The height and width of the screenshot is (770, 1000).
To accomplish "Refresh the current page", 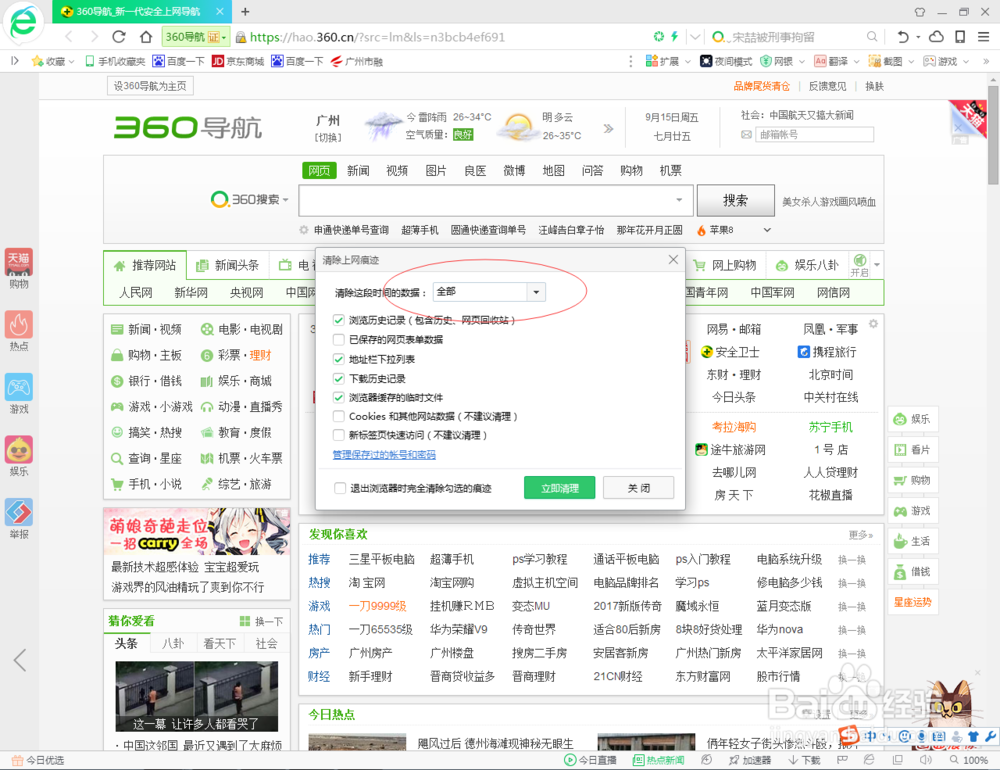I will click(x=118, y=35).
